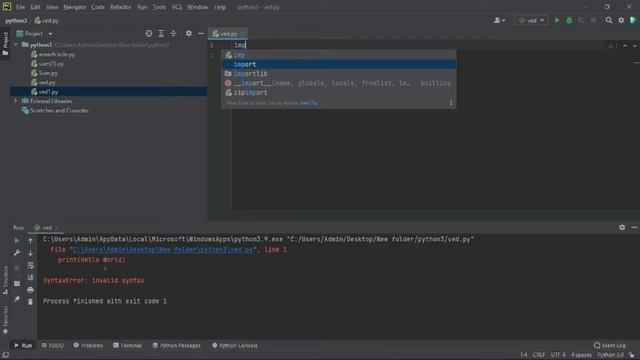The width and height of the screenshot is (640, 360).
Task: Open Run panel settings gear
Action: point(622,227)
